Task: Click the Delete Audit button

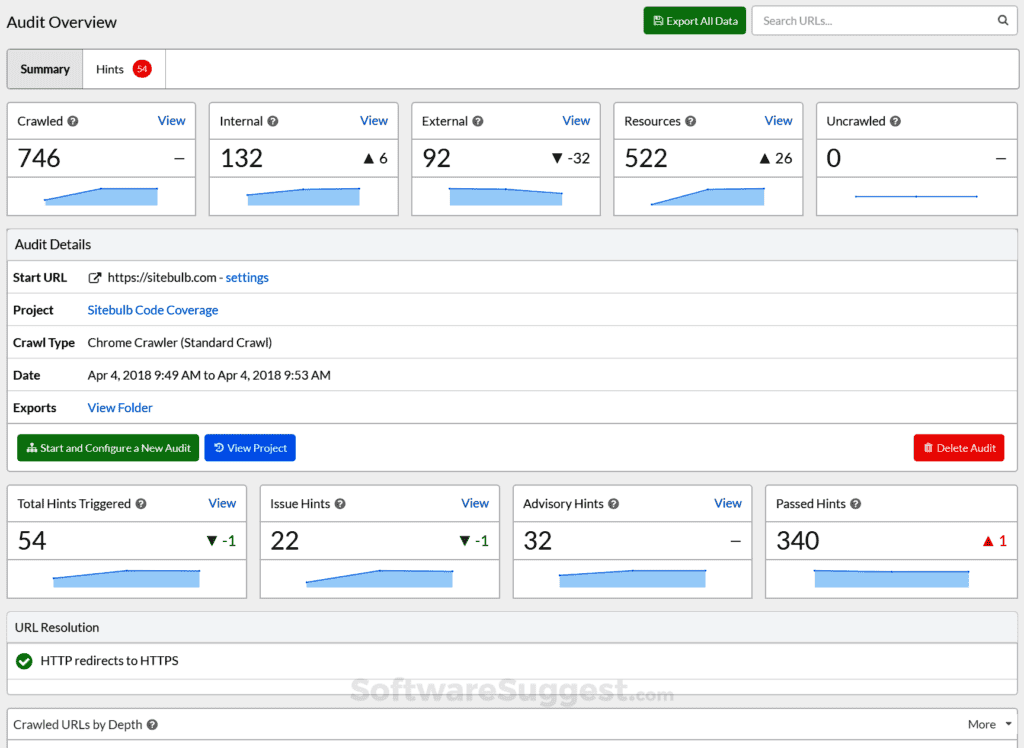Action: click(x=959, y=448)
